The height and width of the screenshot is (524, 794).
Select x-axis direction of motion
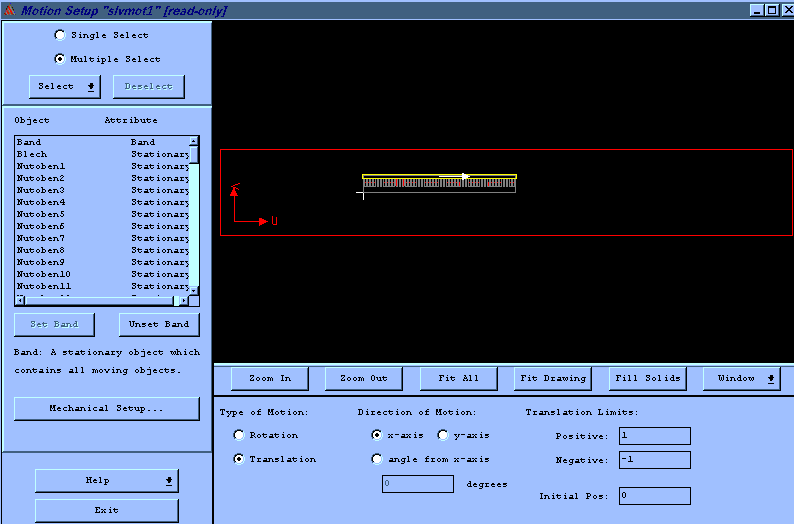[376, 435]
